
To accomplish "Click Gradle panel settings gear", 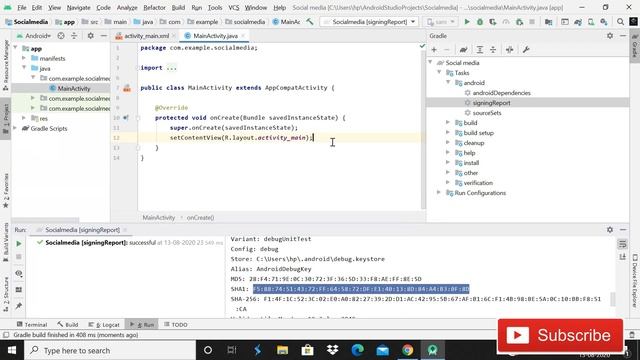I will 610,36.
